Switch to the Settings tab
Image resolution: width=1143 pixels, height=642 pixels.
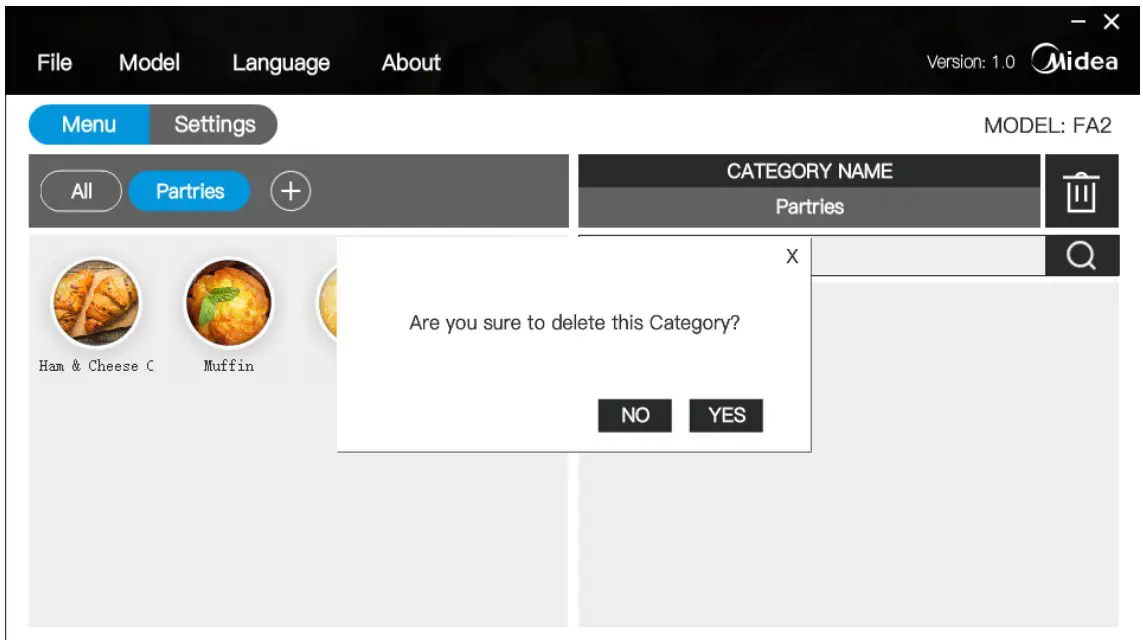215,124
